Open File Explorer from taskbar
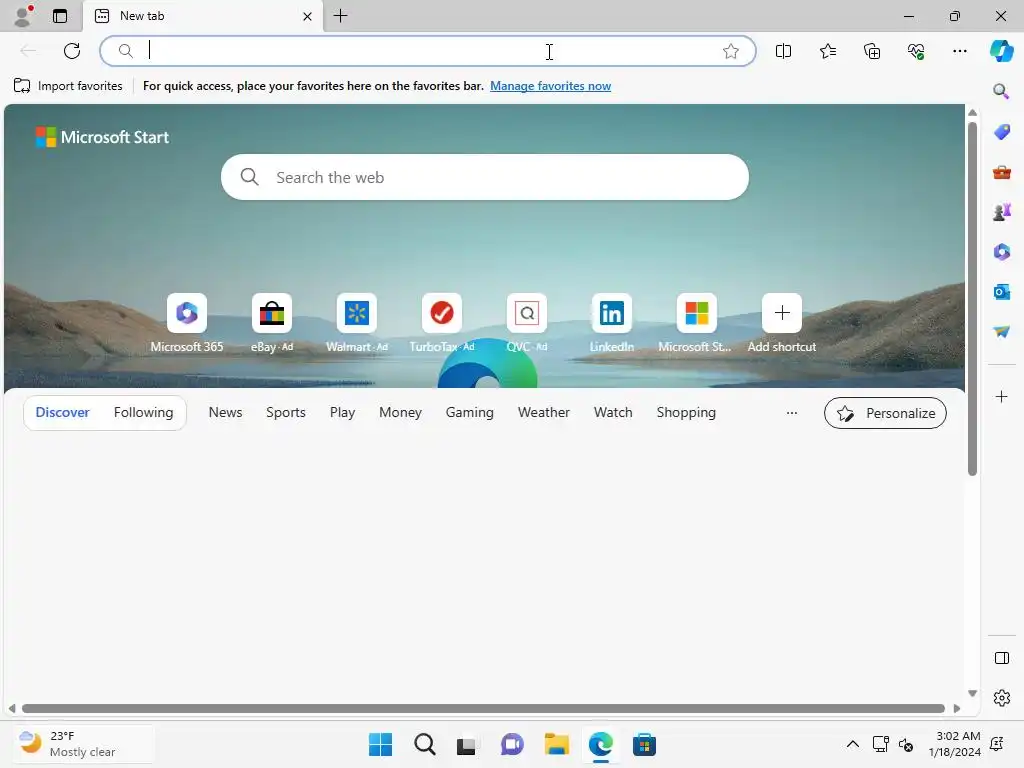Viewport: 1024px width, 768px height. coord(556,744)
